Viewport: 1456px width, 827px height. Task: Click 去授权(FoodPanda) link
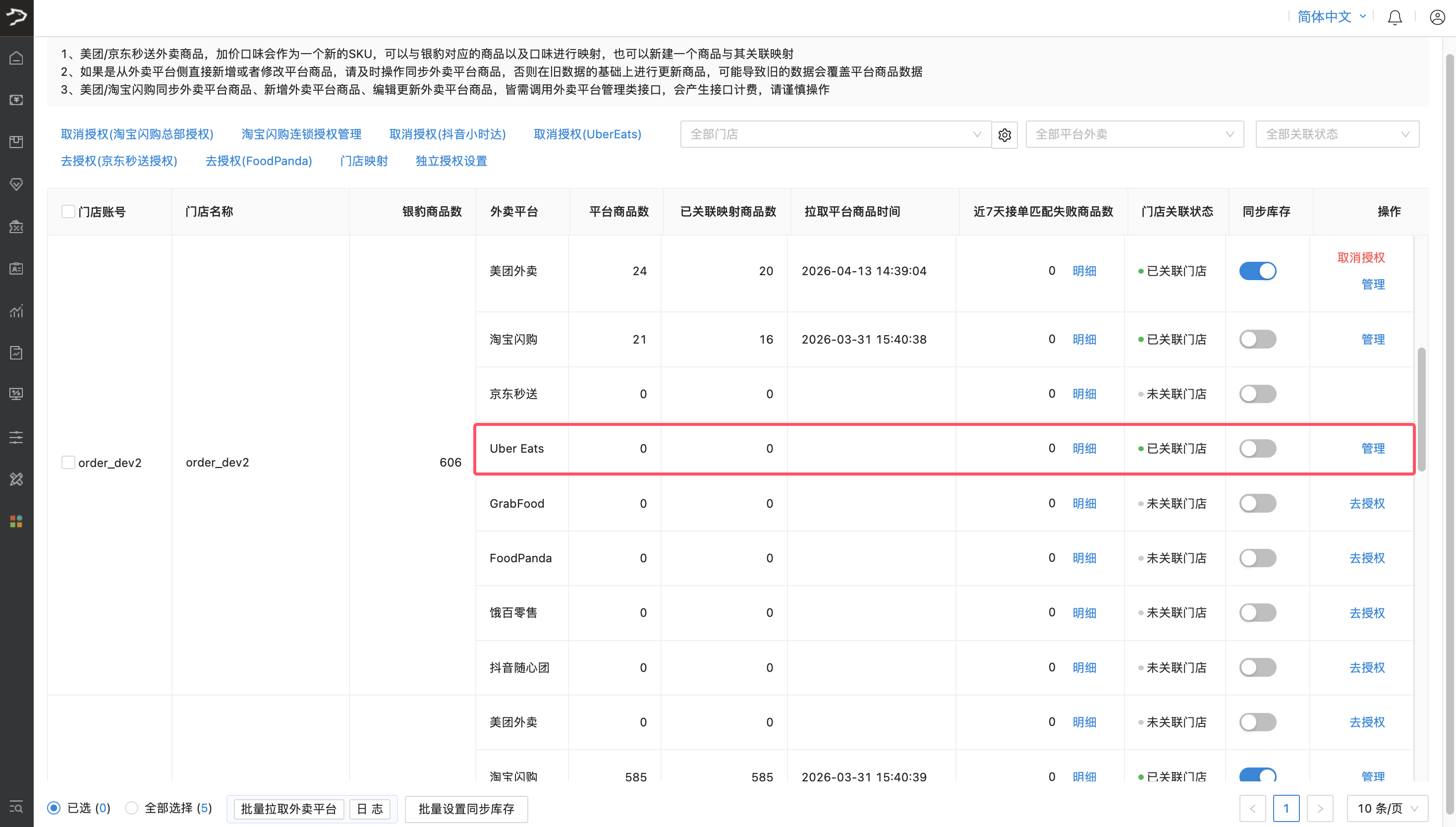[259, 161]
